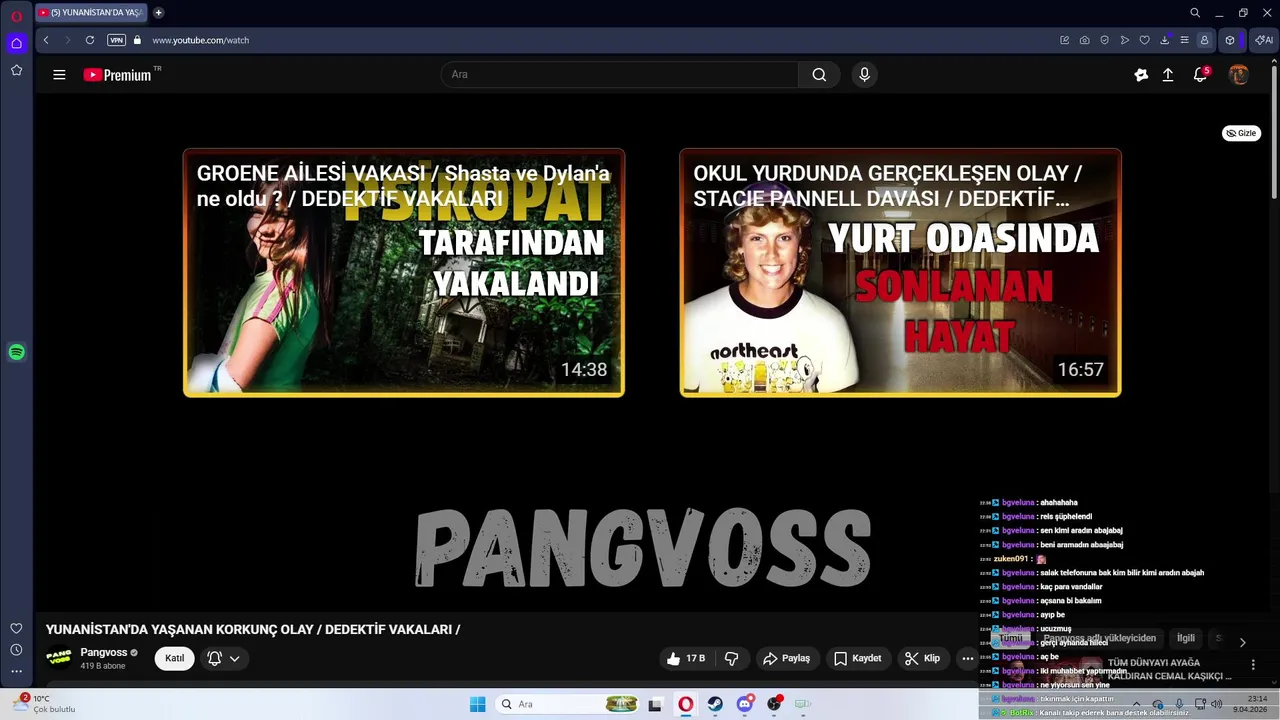Screen dimensions: 1280x720
Task: Open the downloads icon in toolbar
Action: pyautogui.click(x=1165, y=40)
